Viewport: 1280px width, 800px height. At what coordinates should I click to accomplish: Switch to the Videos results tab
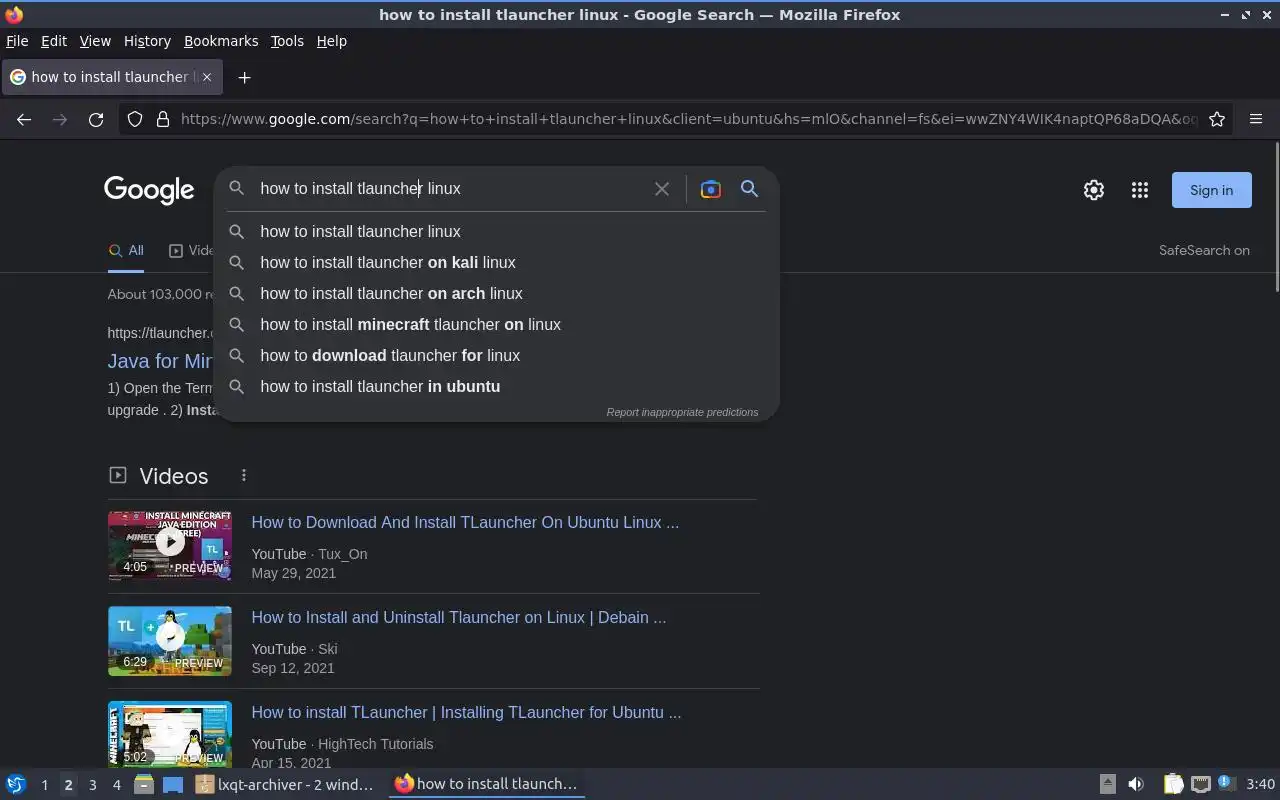pos(192,251)
